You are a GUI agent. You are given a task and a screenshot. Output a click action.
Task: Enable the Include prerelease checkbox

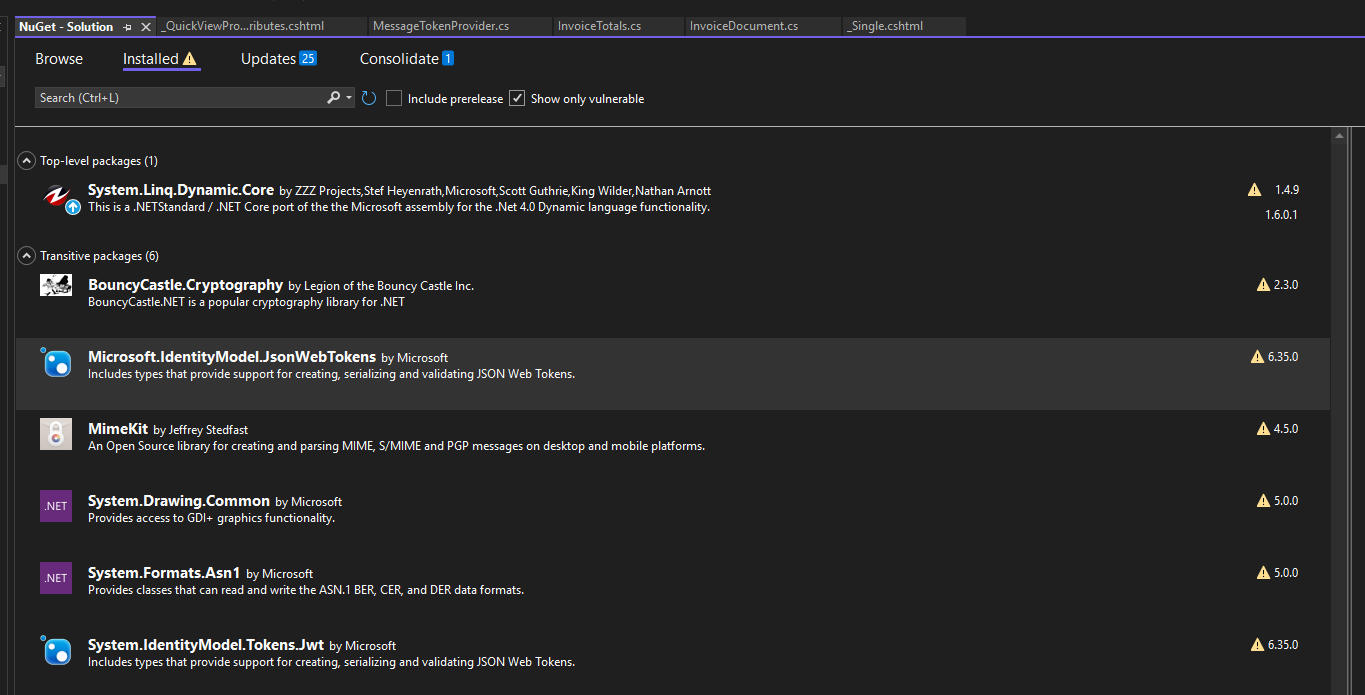pos(393,98)
